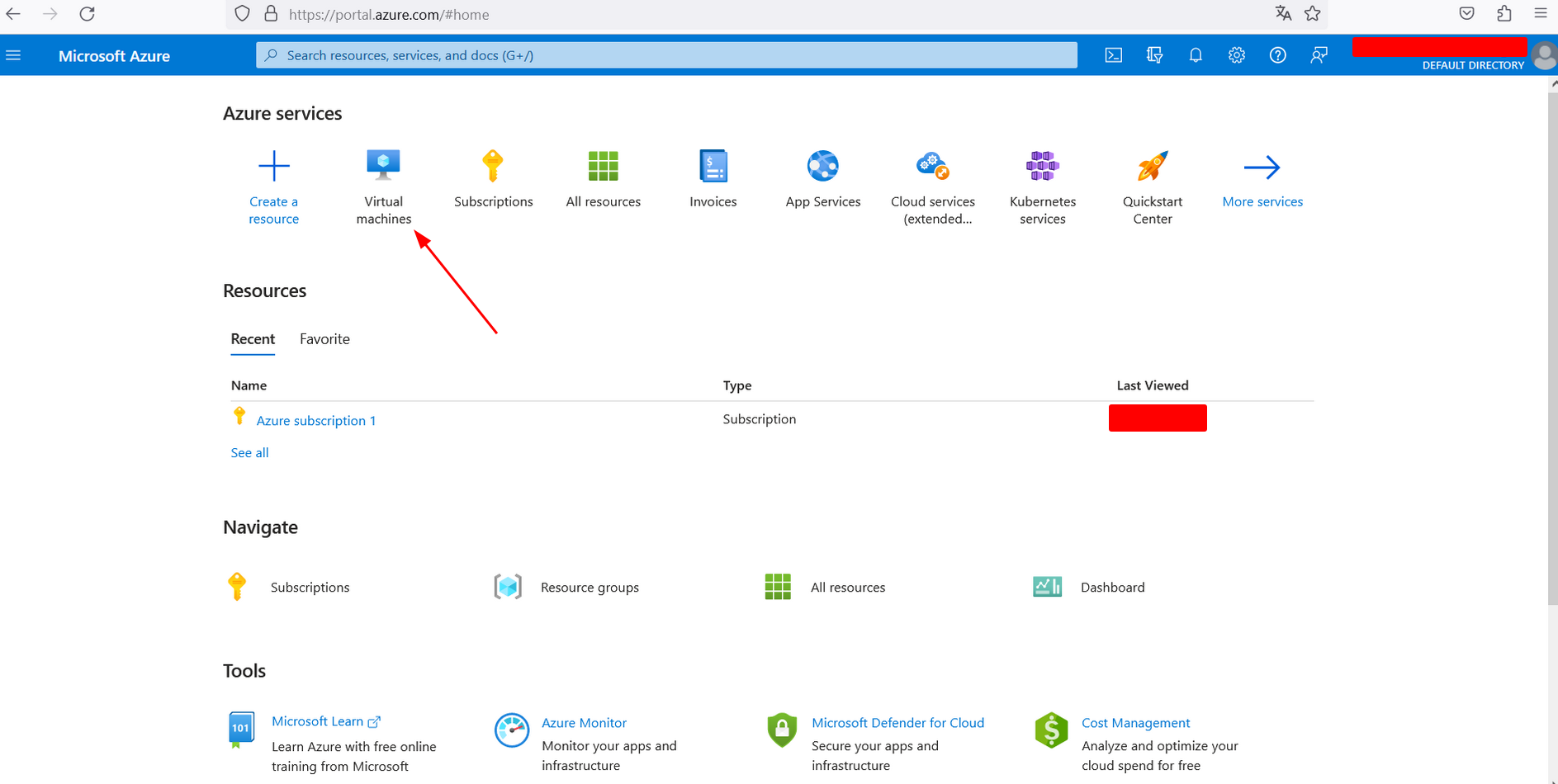
Task: Open the Firefox application menu
Action: (1541, 13)
